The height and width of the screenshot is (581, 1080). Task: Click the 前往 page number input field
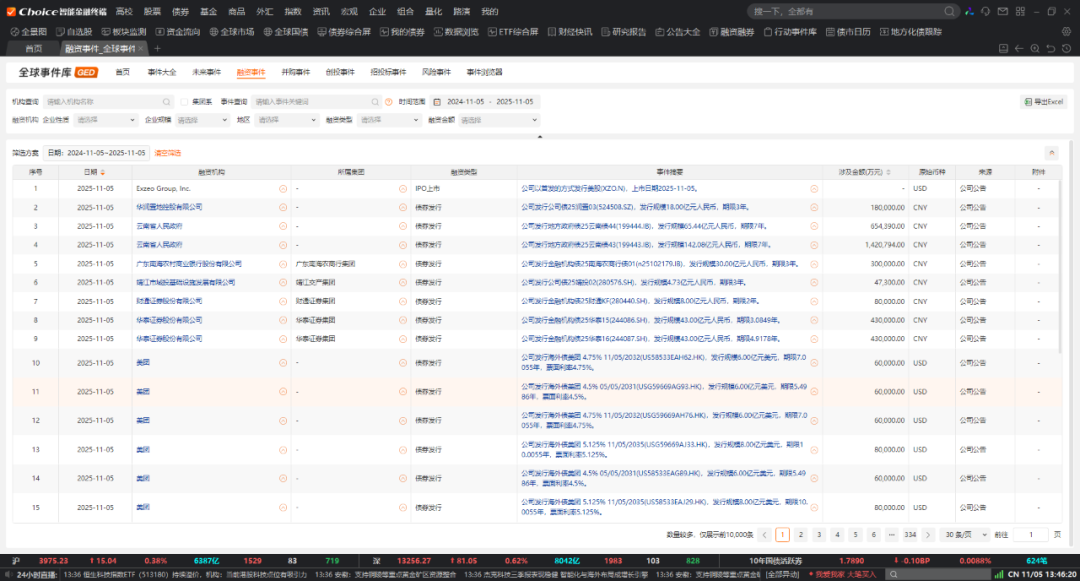pyautogui.click(x=1030, y=535)
